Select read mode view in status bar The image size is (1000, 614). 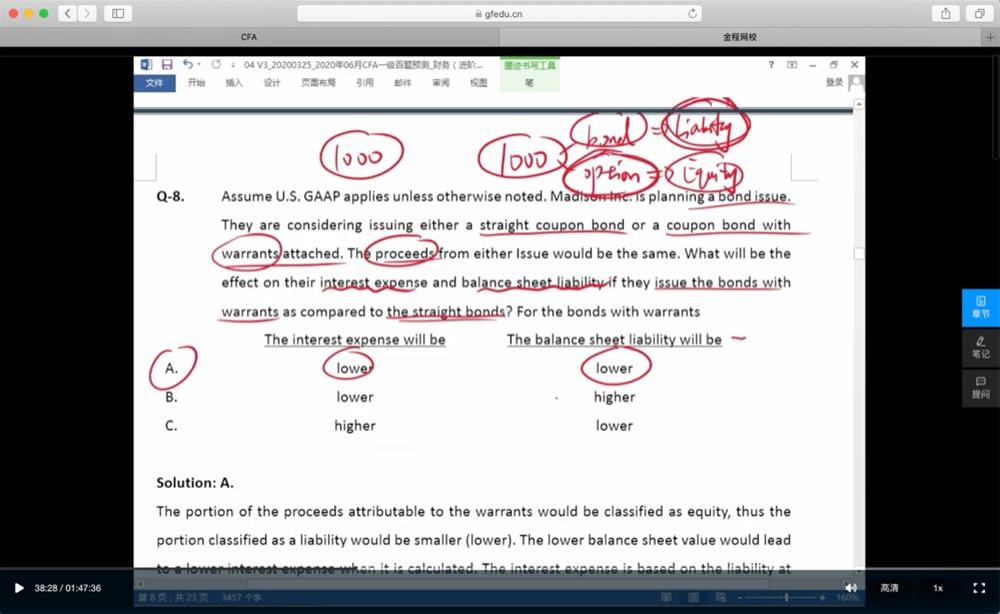[x=666, y=597]
